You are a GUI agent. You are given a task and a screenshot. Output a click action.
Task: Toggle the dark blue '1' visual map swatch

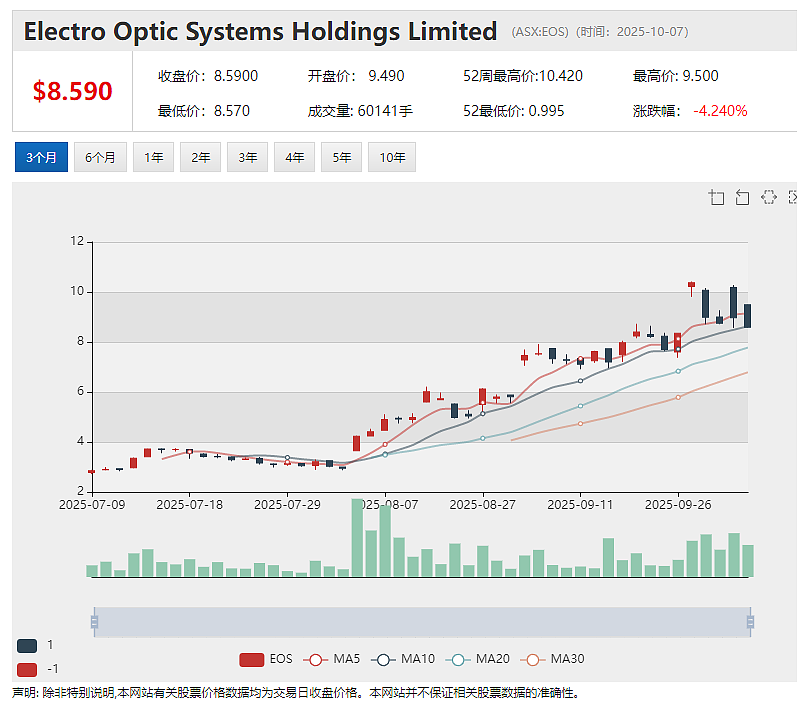27,646
